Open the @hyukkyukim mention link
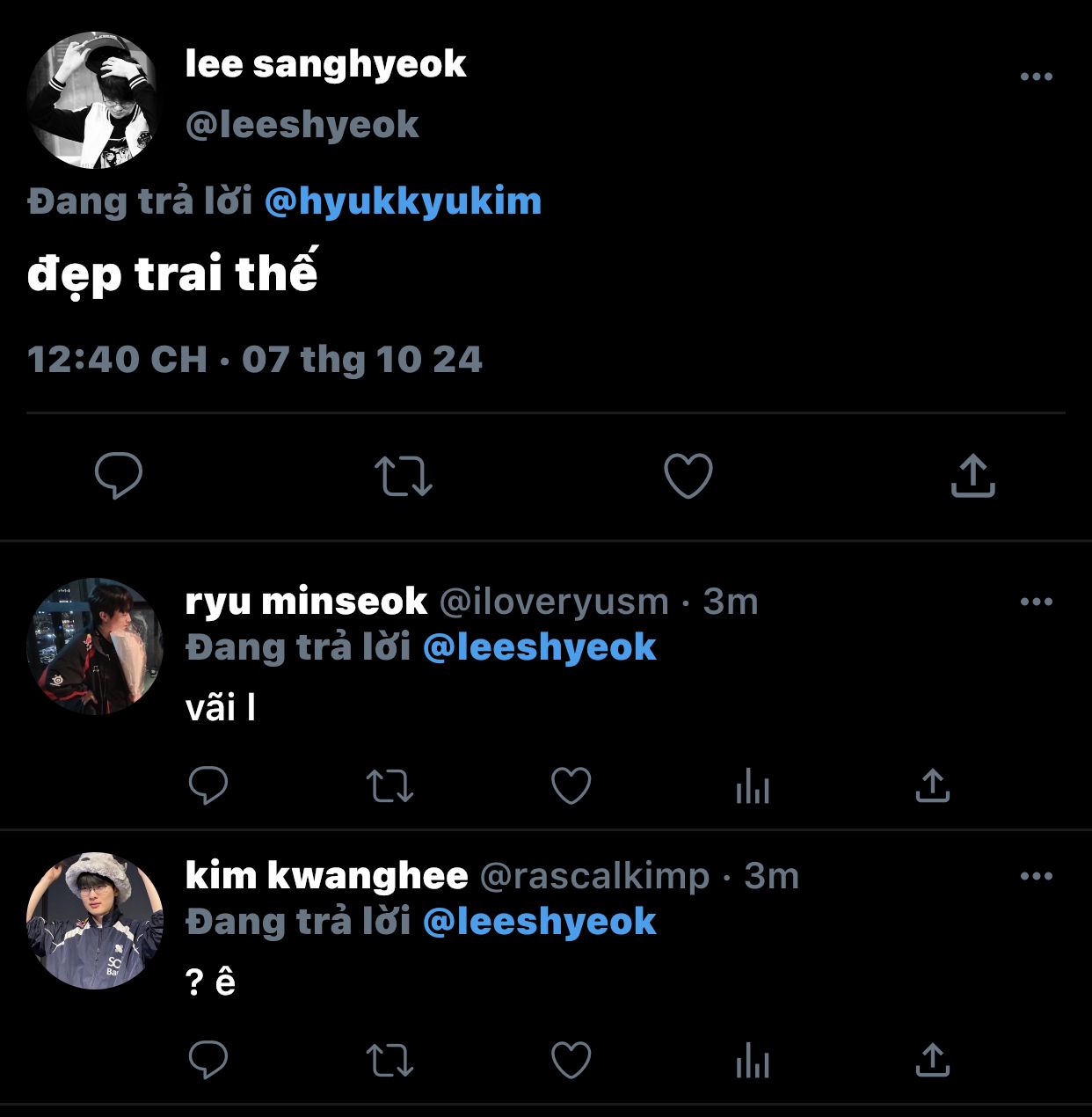The height and width of the screenshot is (1117, 1092). click(403, 201)
